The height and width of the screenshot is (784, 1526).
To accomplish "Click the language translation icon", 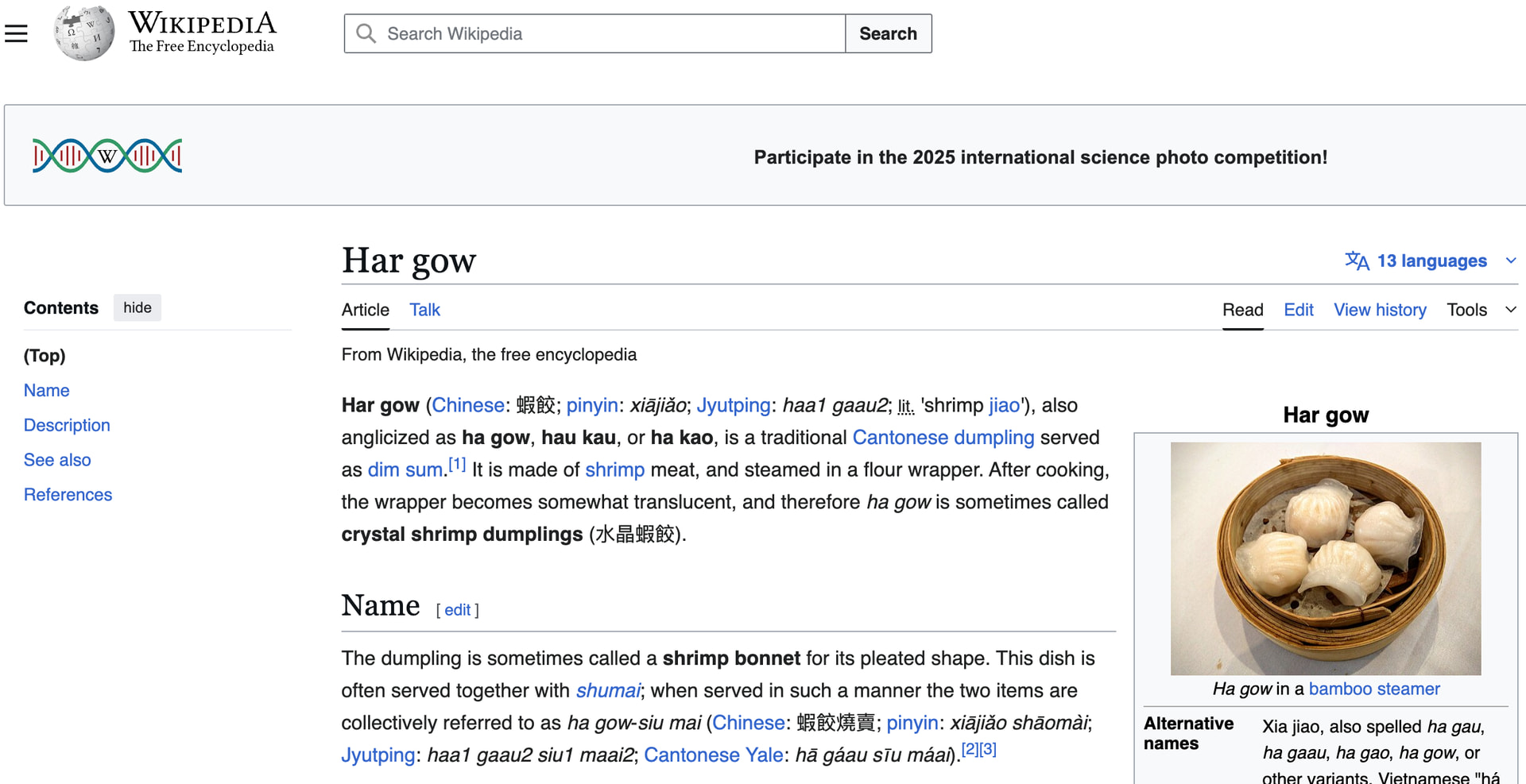I will pos(1356,261).
